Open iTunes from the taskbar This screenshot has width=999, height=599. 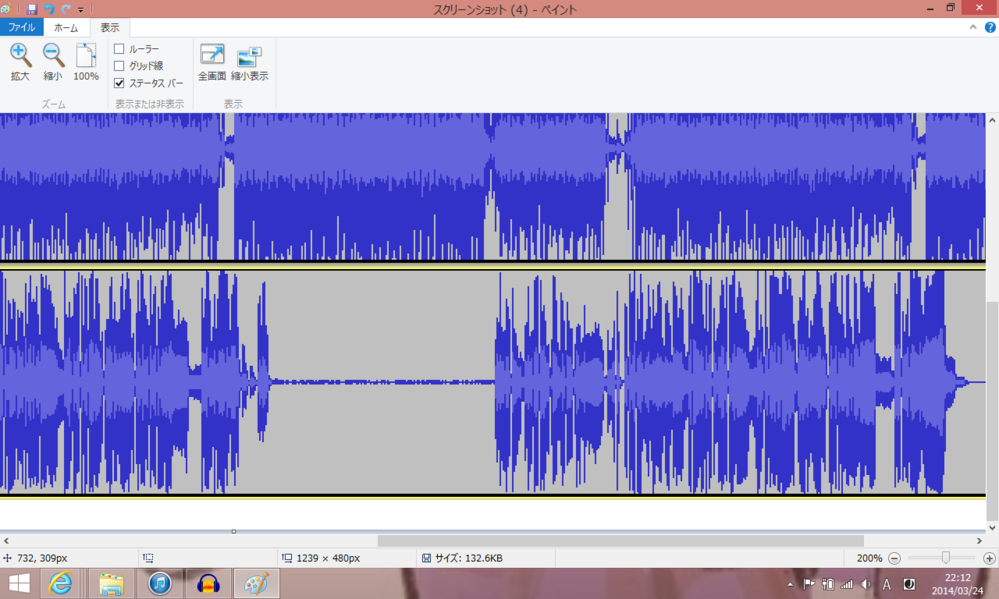[160, 584]
